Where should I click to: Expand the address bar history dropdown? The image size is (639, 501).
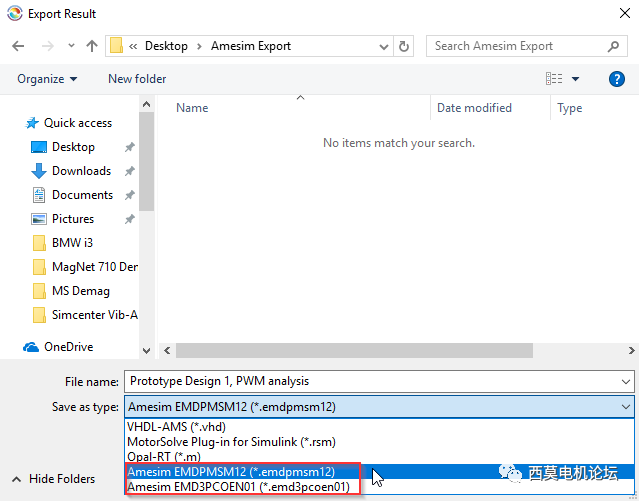tap(383, 46)
